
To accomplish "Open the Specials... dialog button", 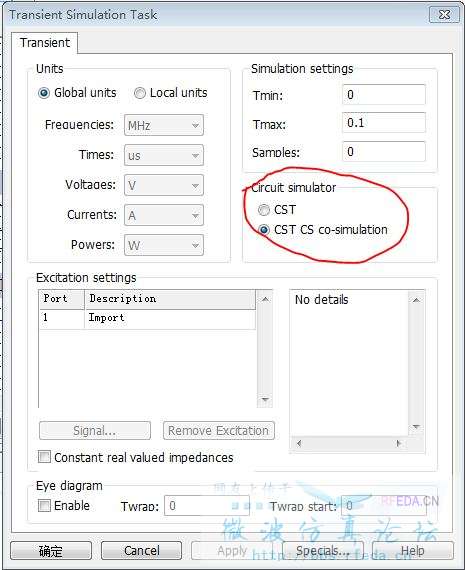I will pos(322,550).
